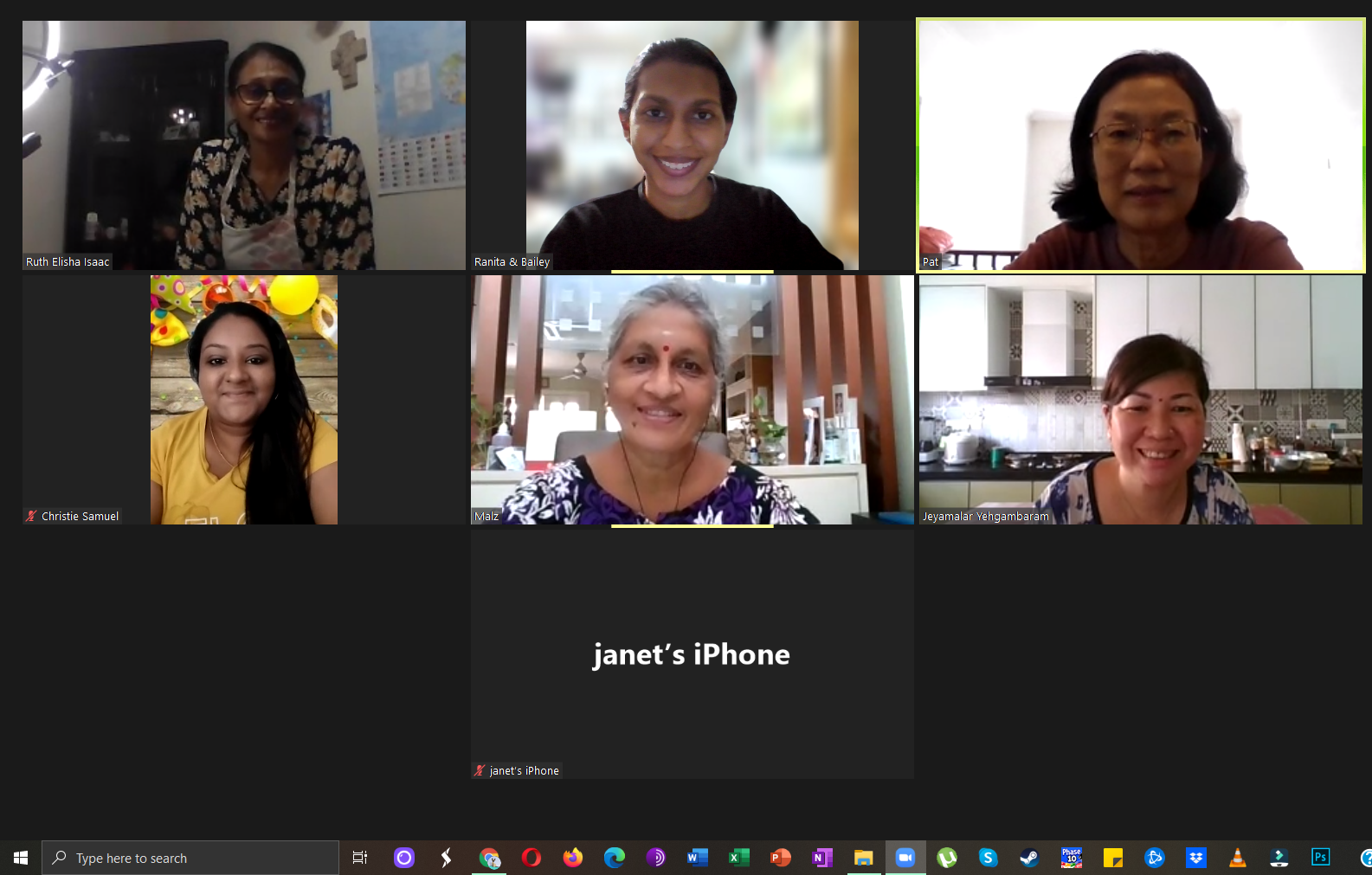Launch Microsoft Word from taskbar
1372x875 pixels.
coord(698,858)
